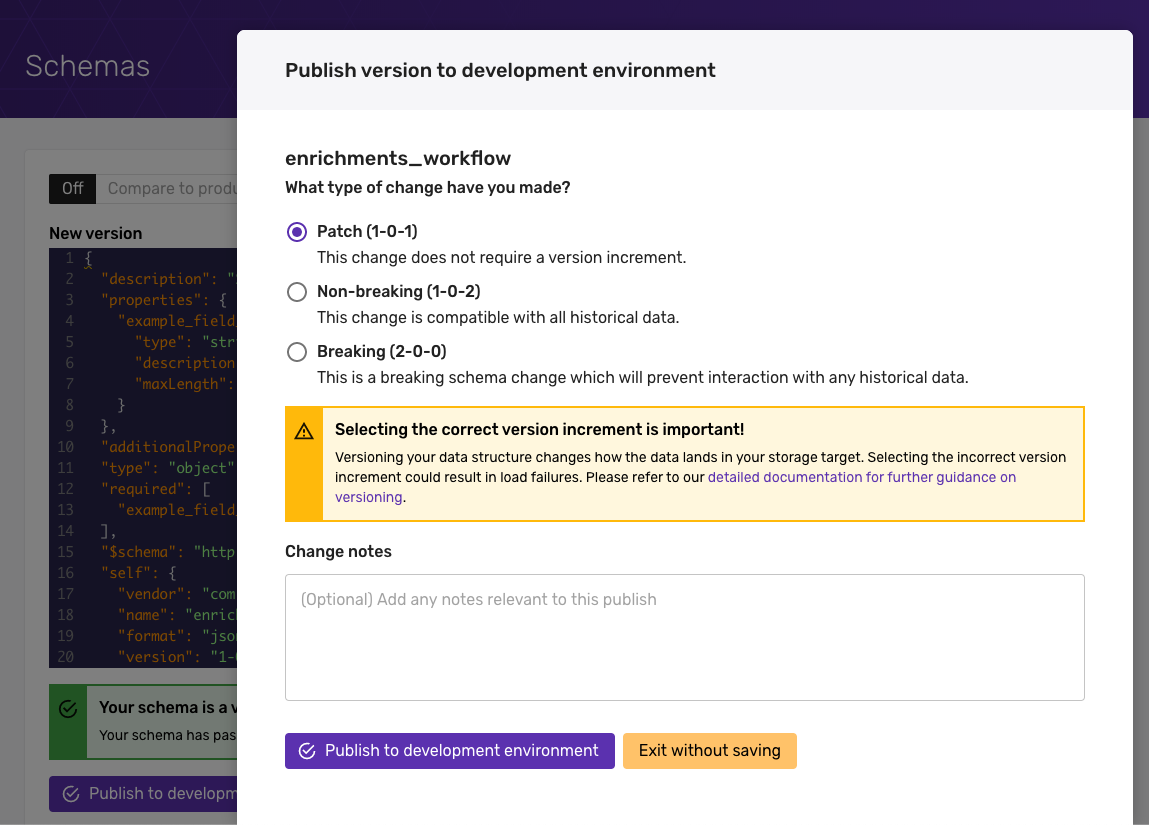1149x825 pixels.
Task: Click the Schemas page heading
Action: [x=88, y=67]
